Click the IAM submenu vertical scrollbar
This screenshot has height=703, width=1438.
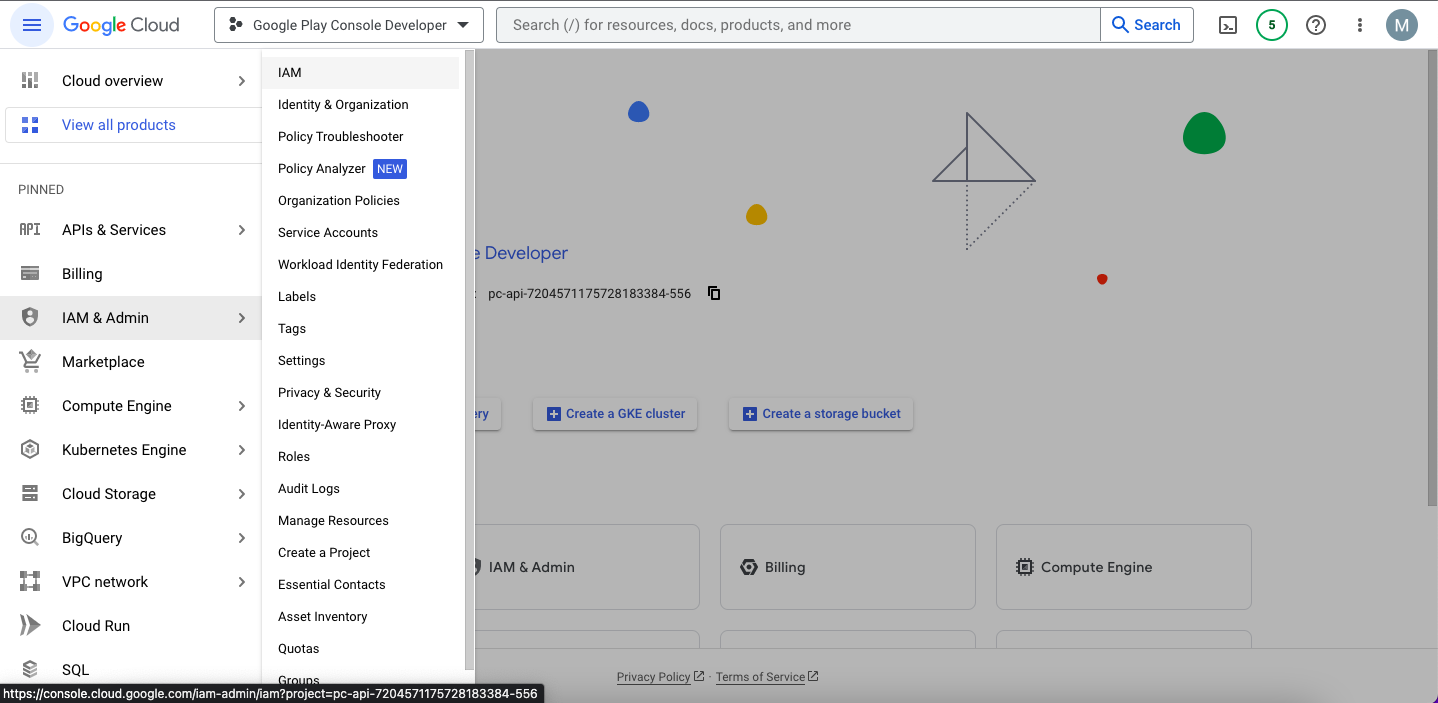(469, 360)
